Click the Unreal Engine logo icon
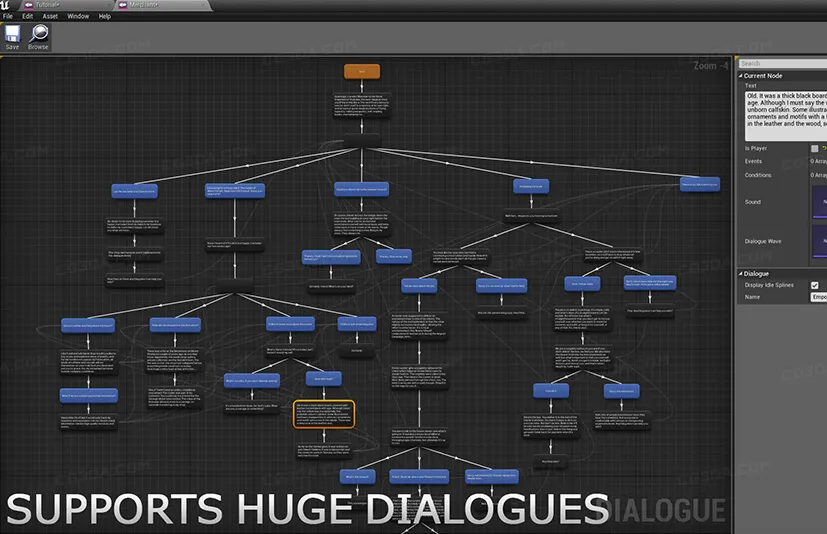The height and width of the screenshot is (534, 827). [x=5, y=5]
